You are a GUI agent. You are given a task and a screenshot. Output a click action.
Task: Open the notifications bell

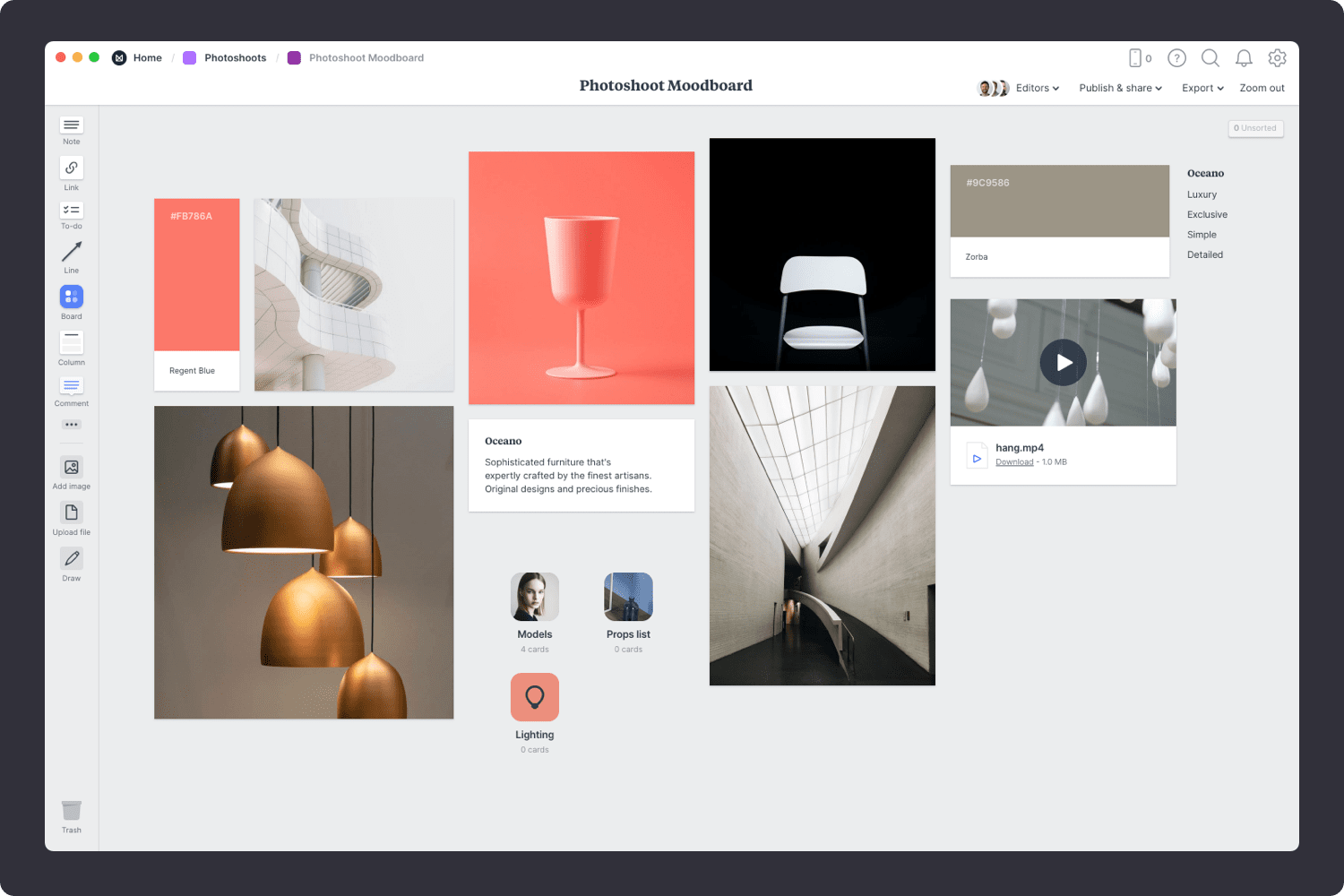(1244, 58)
